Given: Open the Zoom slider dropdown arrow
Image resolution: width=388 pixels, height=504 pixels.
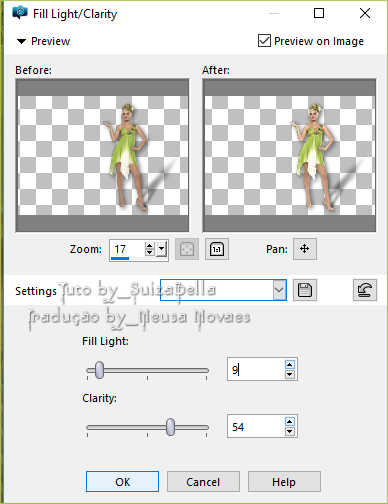Looking at the screenshot, I should coord(161,249).
